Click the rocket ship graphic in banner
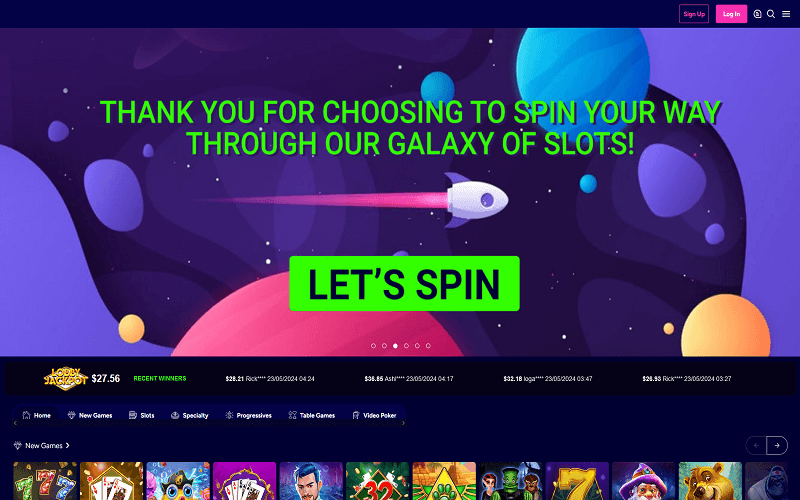 [x=476, y=199]
